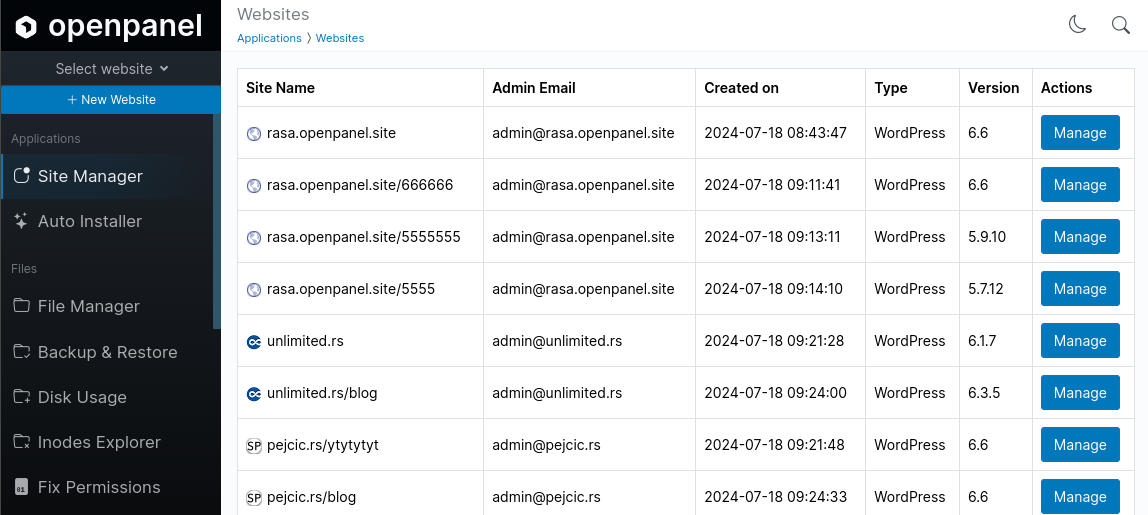Toggle dark mode with the moon icon
This screenshot has height=515, width=1148.
[x=1078, y=25]
